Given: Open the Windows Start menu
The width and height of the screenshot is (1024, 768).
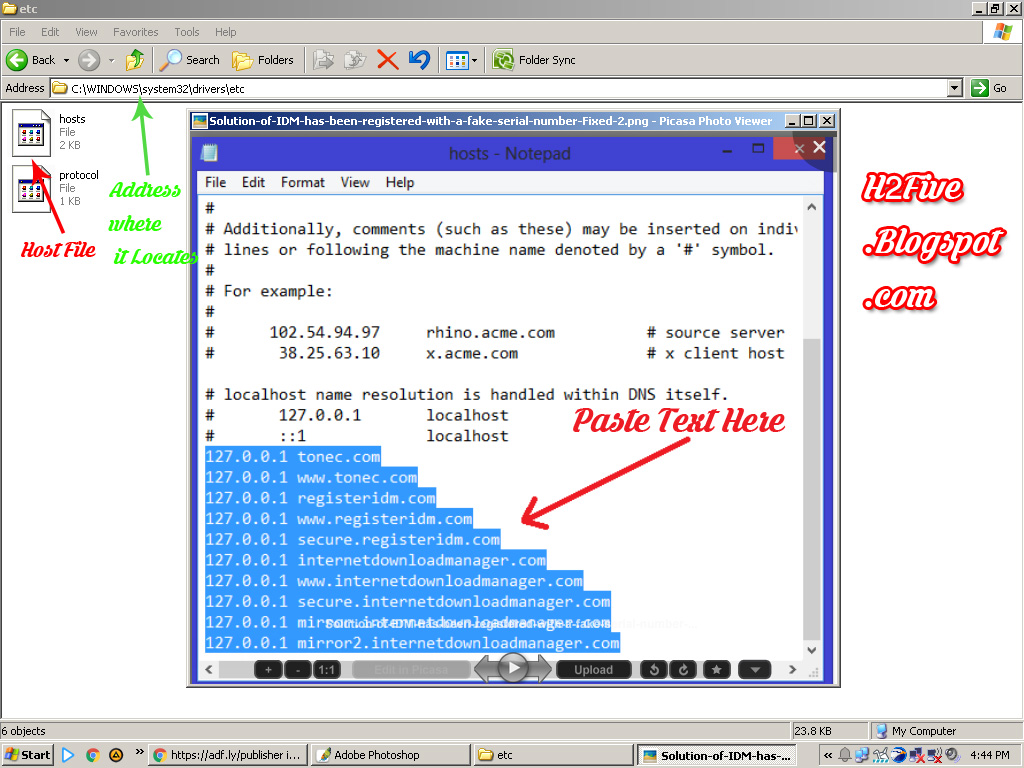Looking at the screenshot, I should pos(27,755).
